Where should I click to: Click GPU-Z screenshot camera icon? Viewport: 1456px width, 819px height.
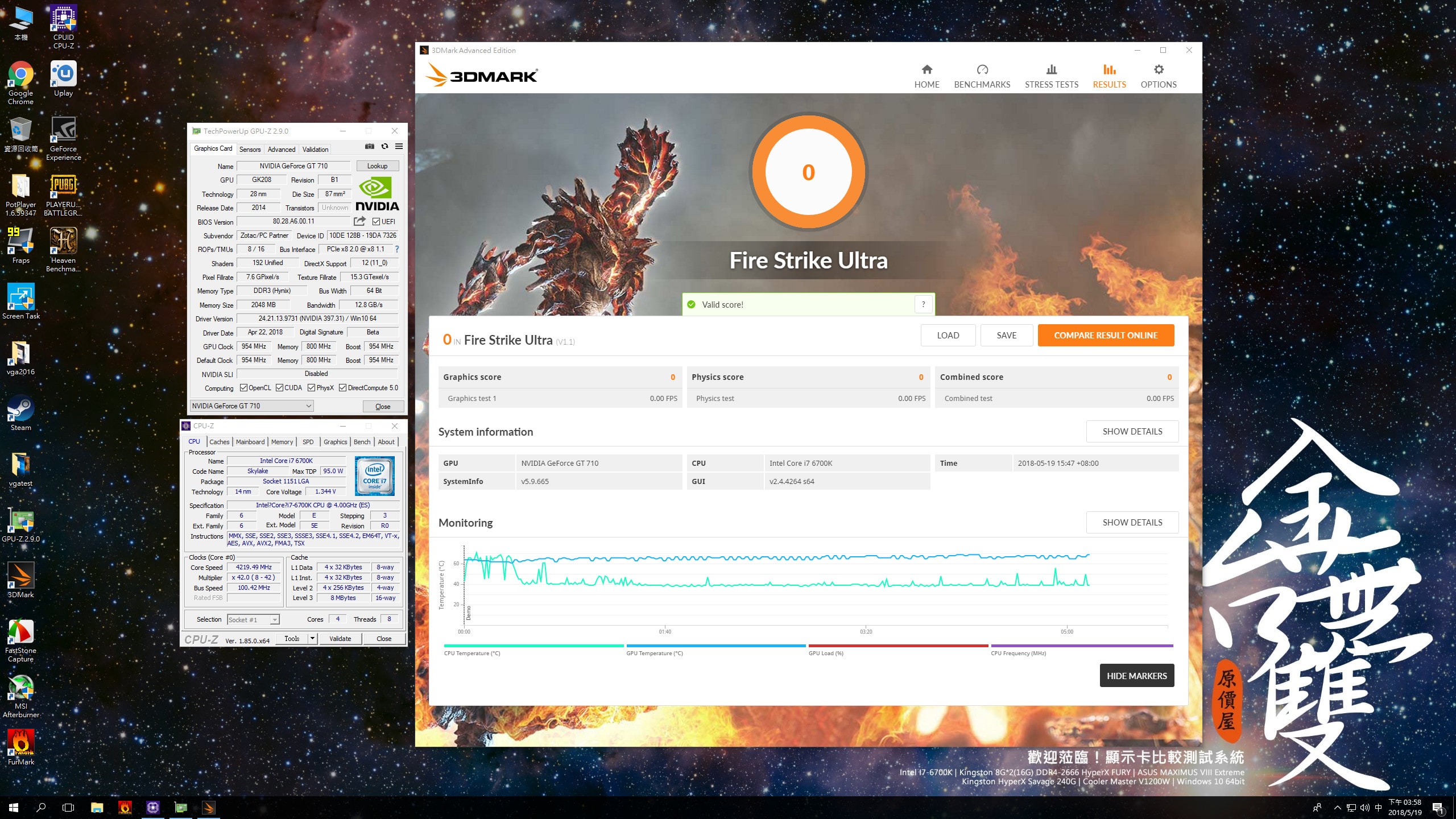pyautogui.click(x=370, y=147)
